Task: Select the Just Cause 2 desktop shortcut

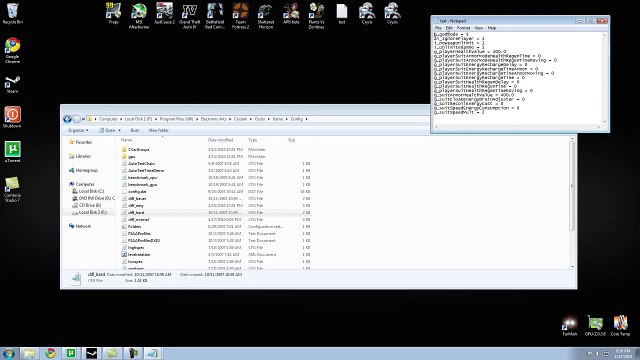Action: click(x=164, y=13)
